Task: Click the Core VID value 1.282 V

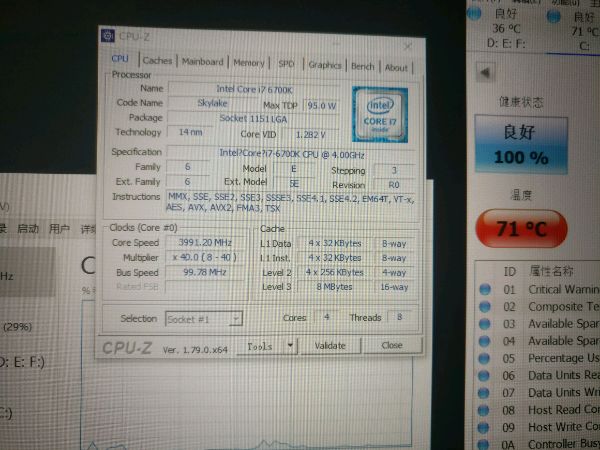Action: tap(311, 135)
